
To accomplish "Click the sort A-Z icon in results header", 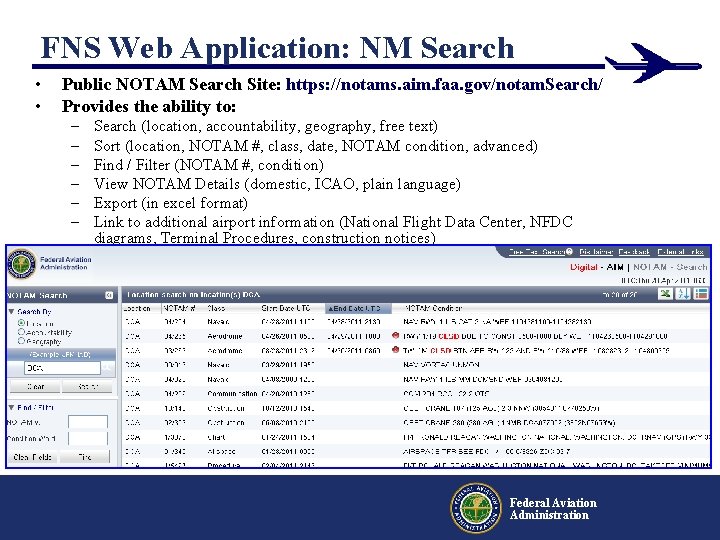I will click(683, 294).
